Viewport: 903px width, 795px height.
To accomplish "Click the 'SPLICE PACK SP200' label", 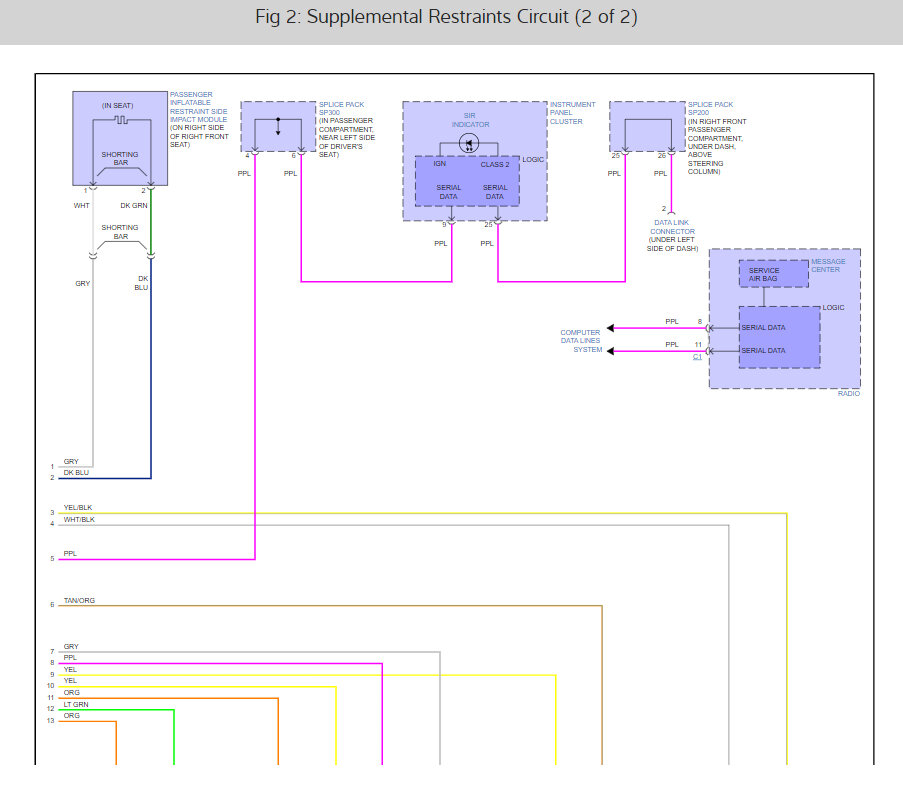I will pos(710,108).
